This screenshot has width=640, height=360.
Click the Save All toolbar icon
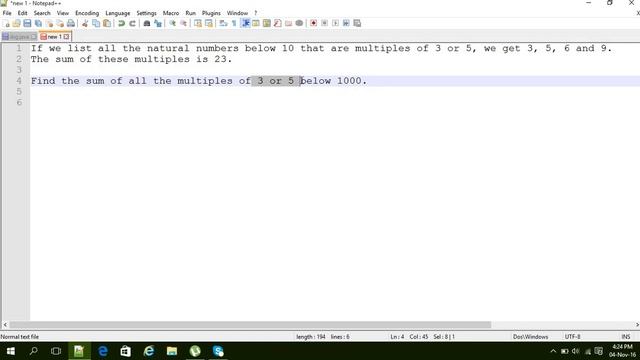click(38, 23)
